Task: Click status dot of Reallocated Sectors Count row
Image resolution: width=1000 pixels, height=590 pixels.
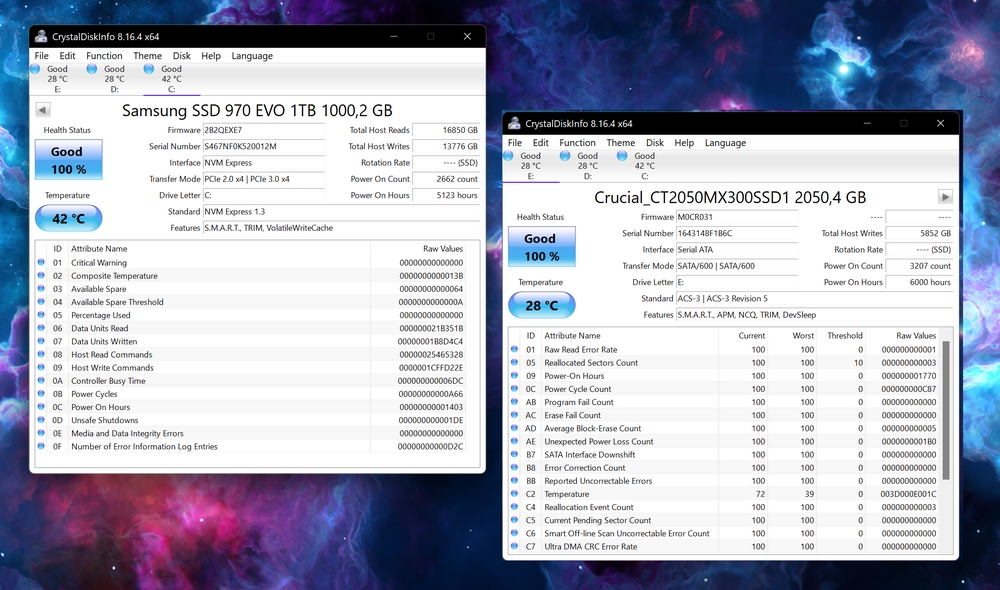Action: 515,362
